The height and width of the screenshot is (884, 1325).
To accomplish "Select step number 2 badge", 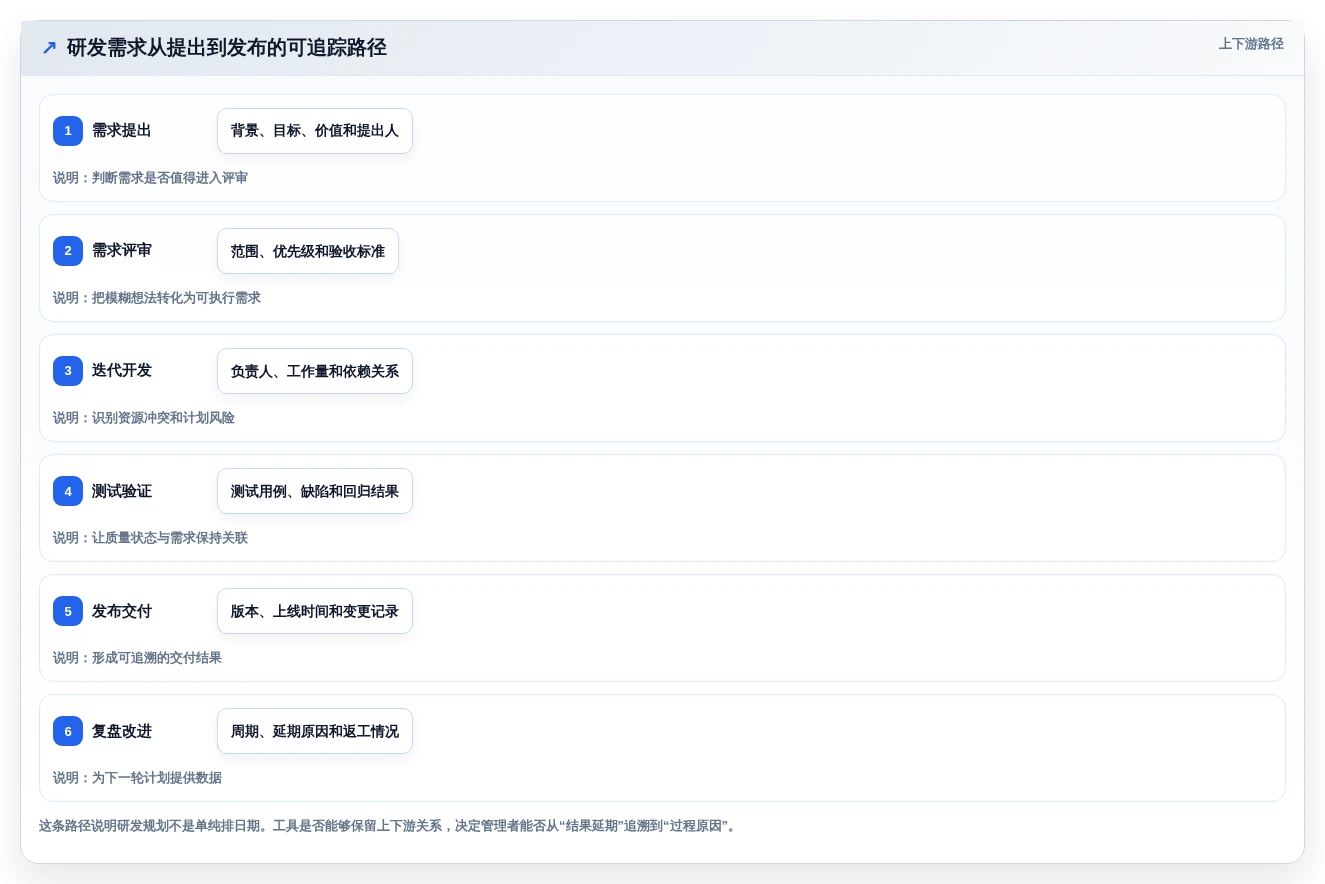I will tap(68, 251).
